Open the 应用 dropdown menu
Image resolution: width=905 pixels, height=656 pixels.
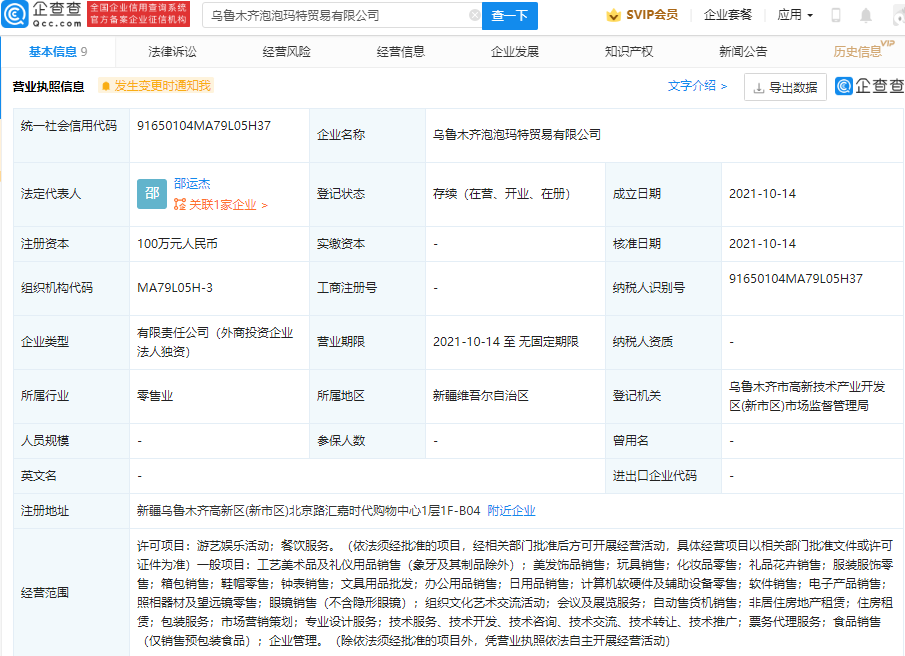[795, 16]
